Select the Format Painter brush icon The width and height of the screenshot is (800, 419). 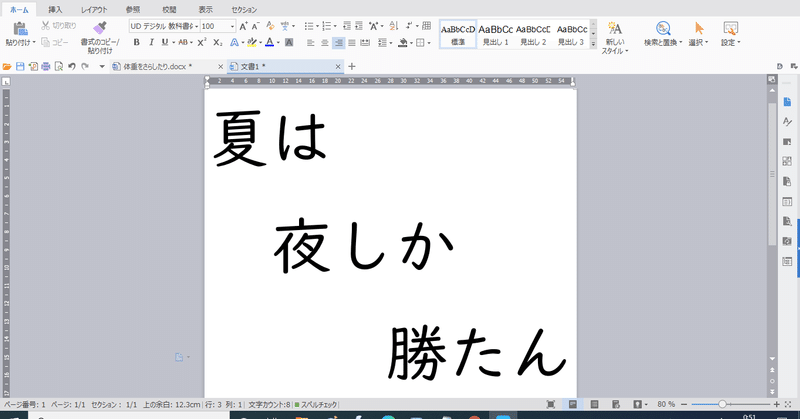point(100,28)
